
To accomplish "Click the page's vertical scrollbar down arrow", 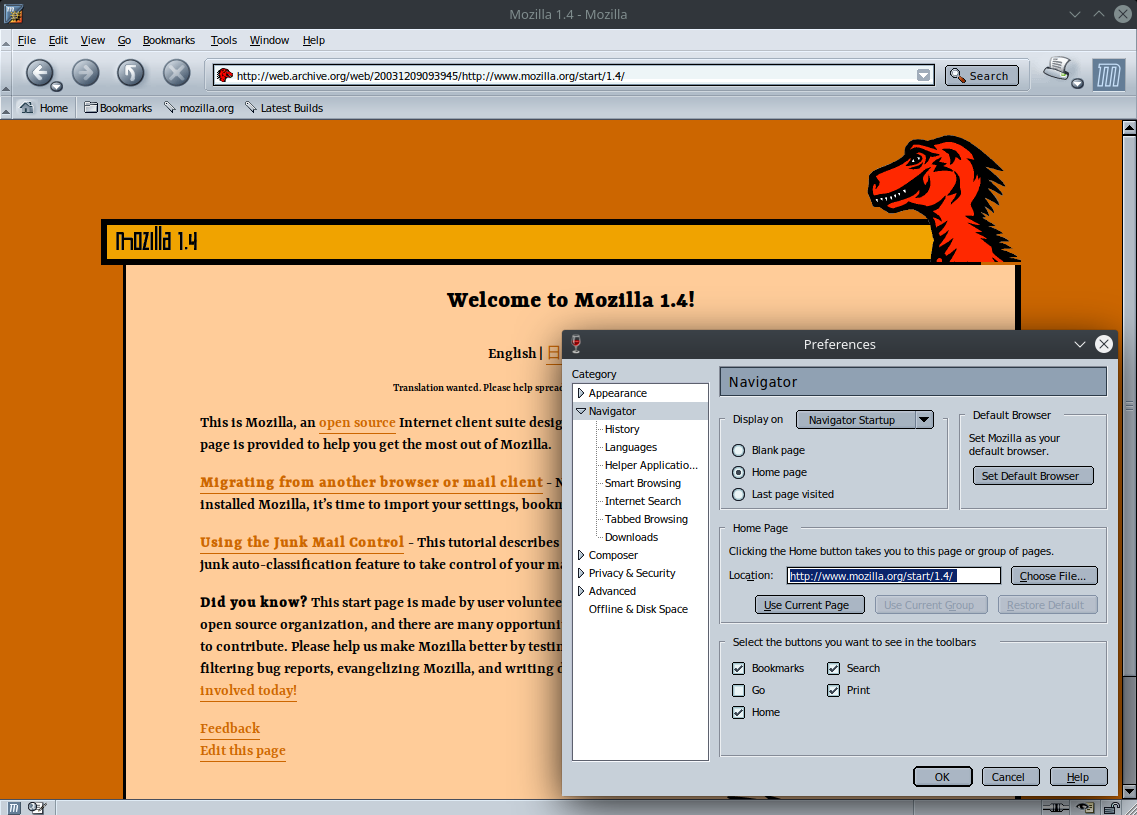I will click(x=1129, y=791).
